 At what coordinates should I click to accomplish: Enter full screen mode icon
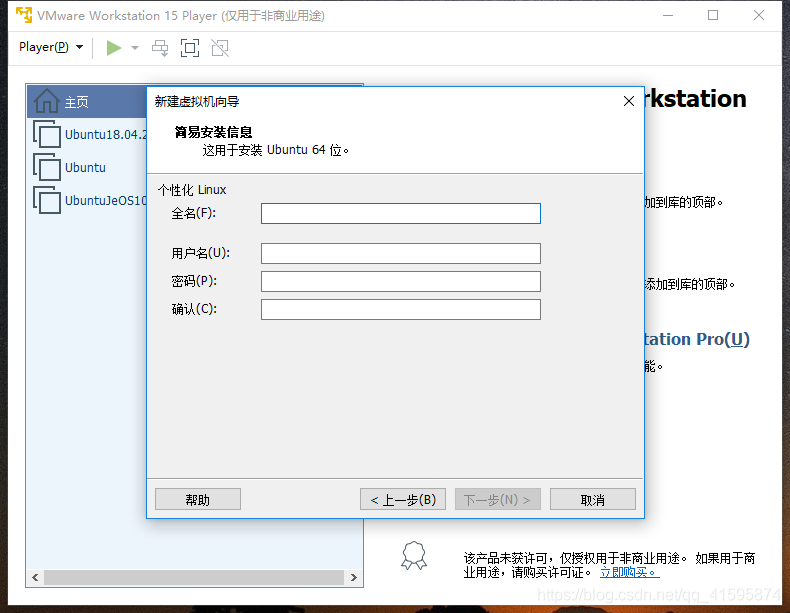(x=190, y=48)
